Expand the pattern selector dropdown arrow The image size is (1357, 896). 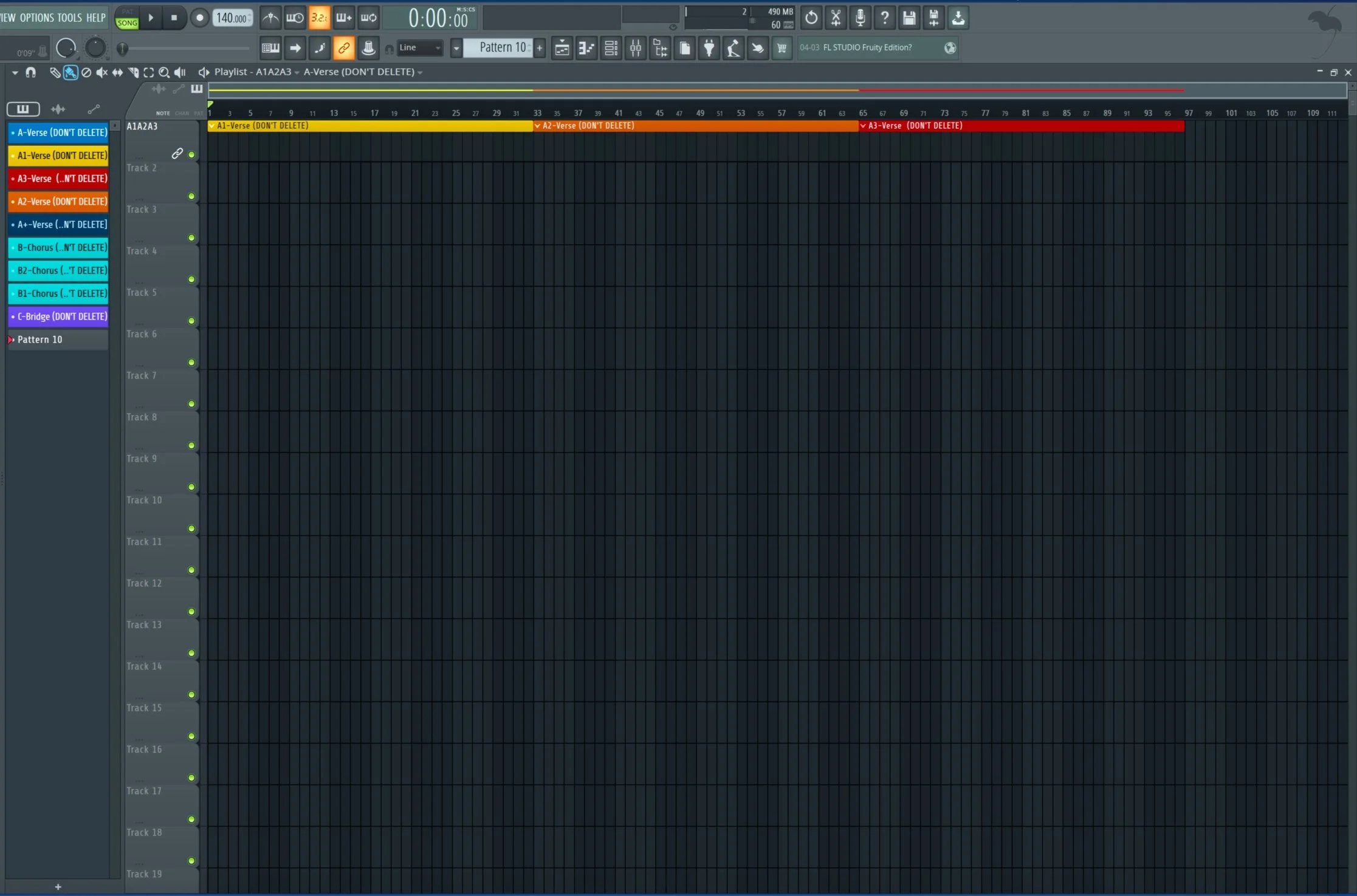(456, 48)
